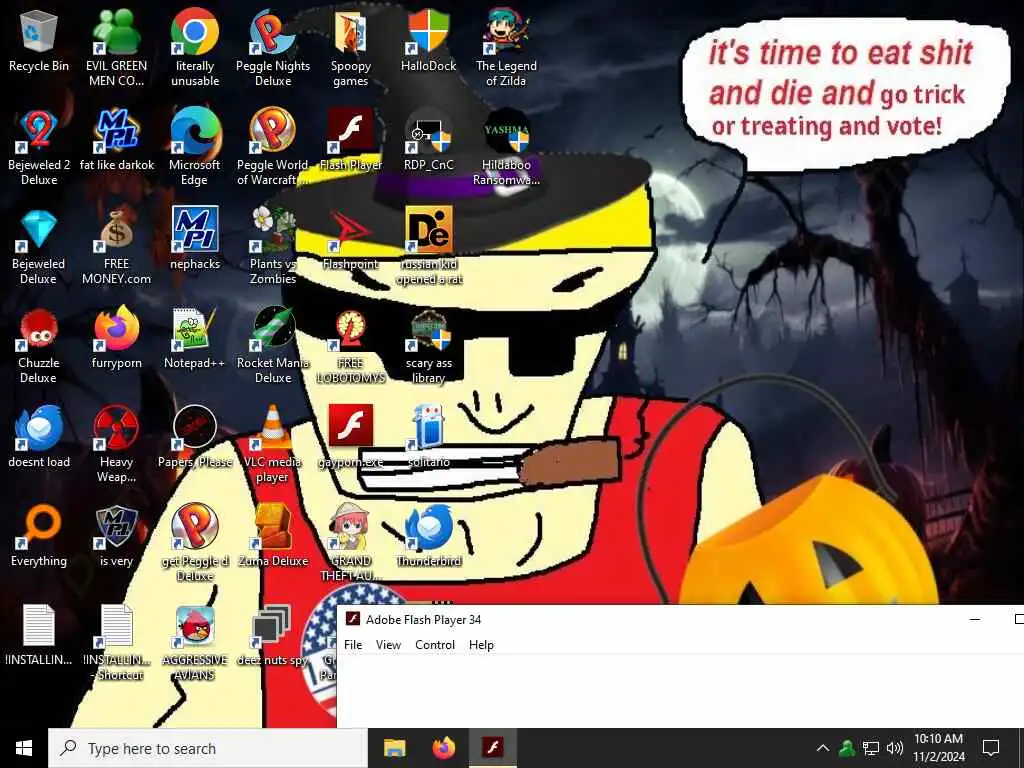Open 'get Peggle'd Deluxe' shortcut
The height and width of the screenshot is (768, 1024).
[195, 543]
